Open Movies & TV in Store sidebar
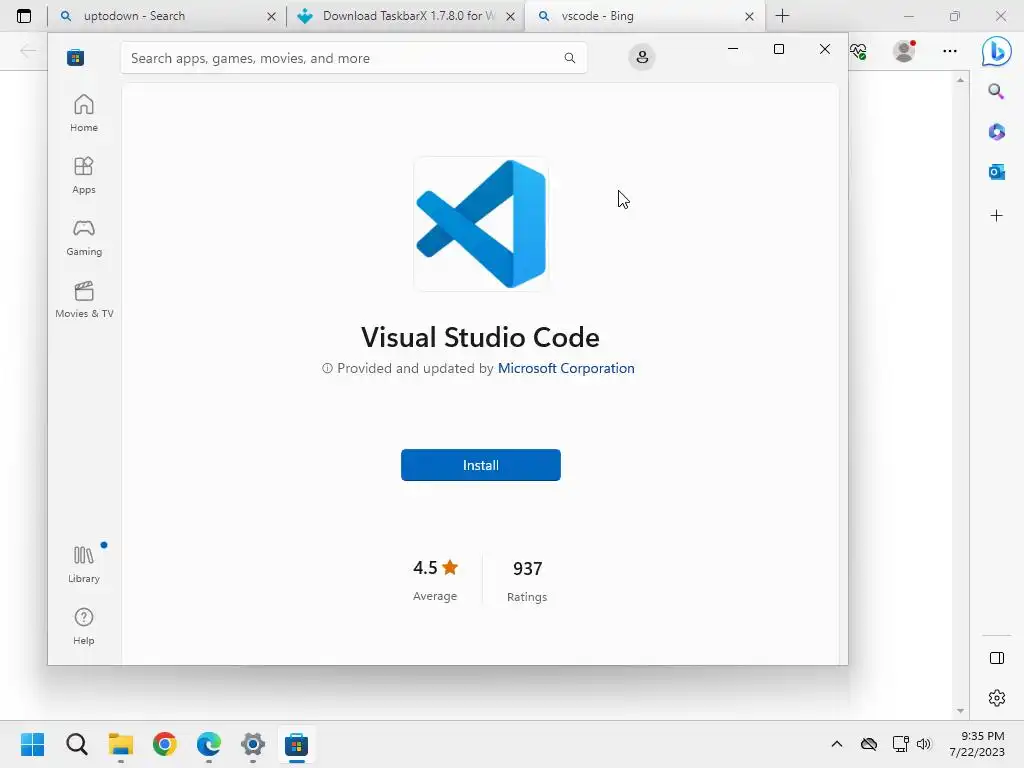Viewport: 1024px width, 768px height. point(84,299)
